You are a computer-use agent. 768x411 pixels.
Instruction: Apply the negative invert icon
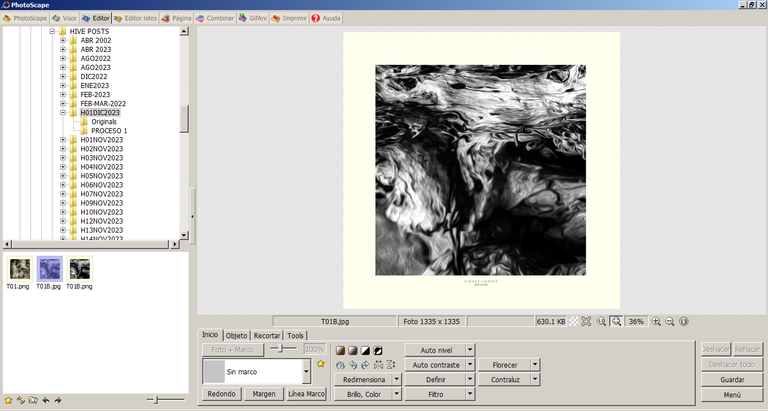378,350
